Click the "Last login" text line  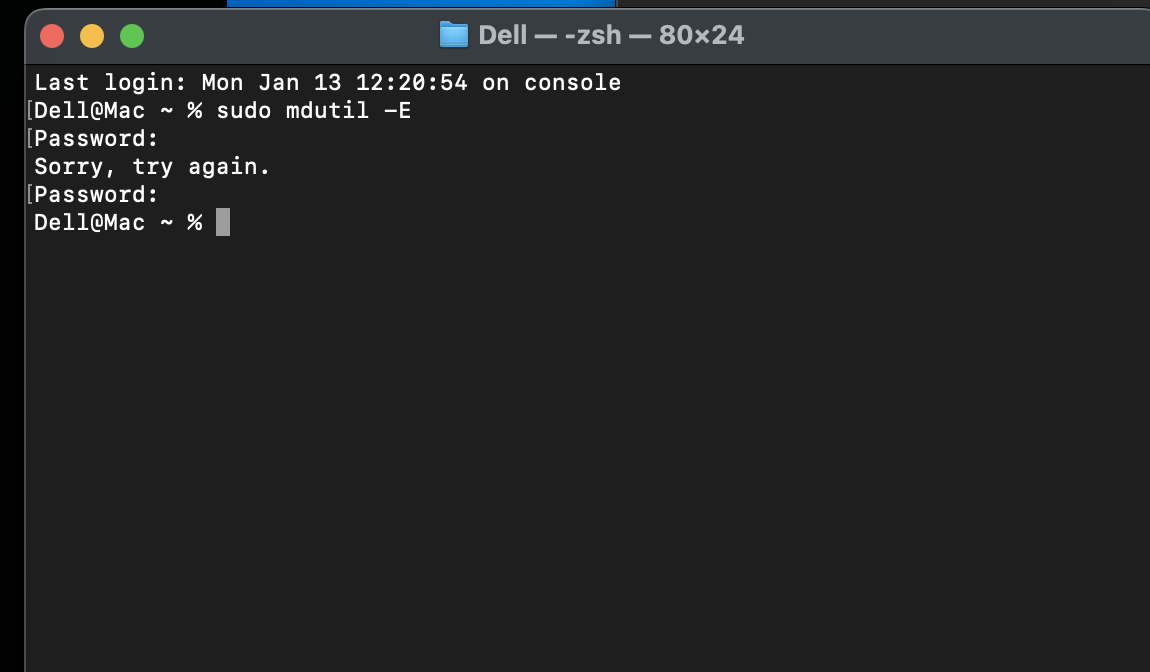(327, 83)
